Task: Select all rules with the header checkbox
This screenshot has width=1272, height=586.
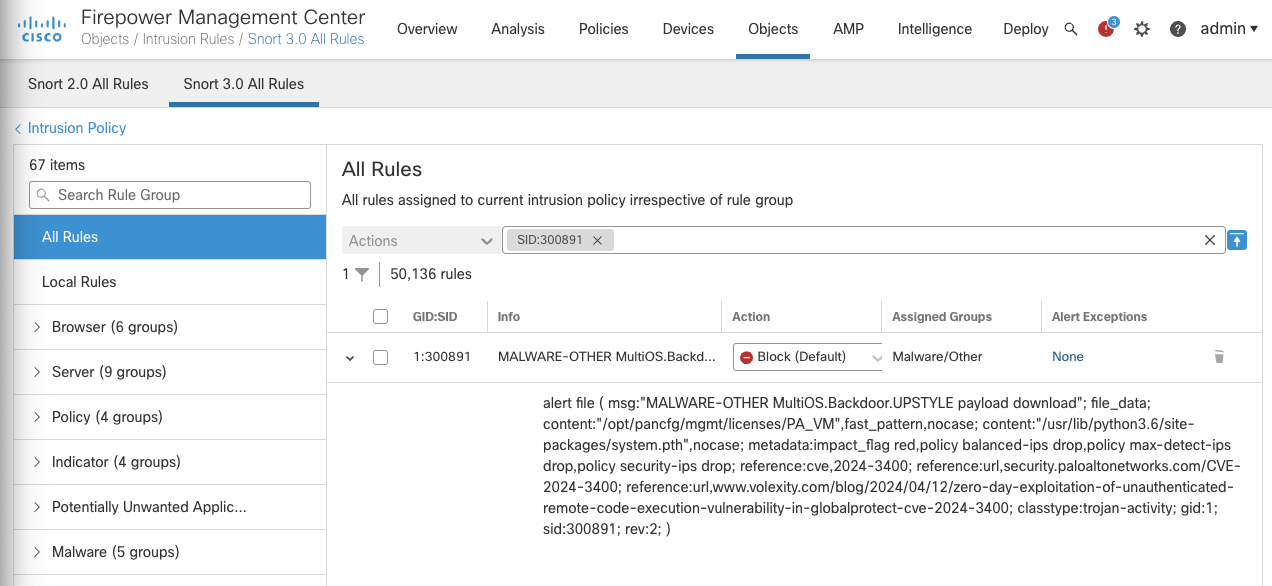Action: (x=380, y=316)
